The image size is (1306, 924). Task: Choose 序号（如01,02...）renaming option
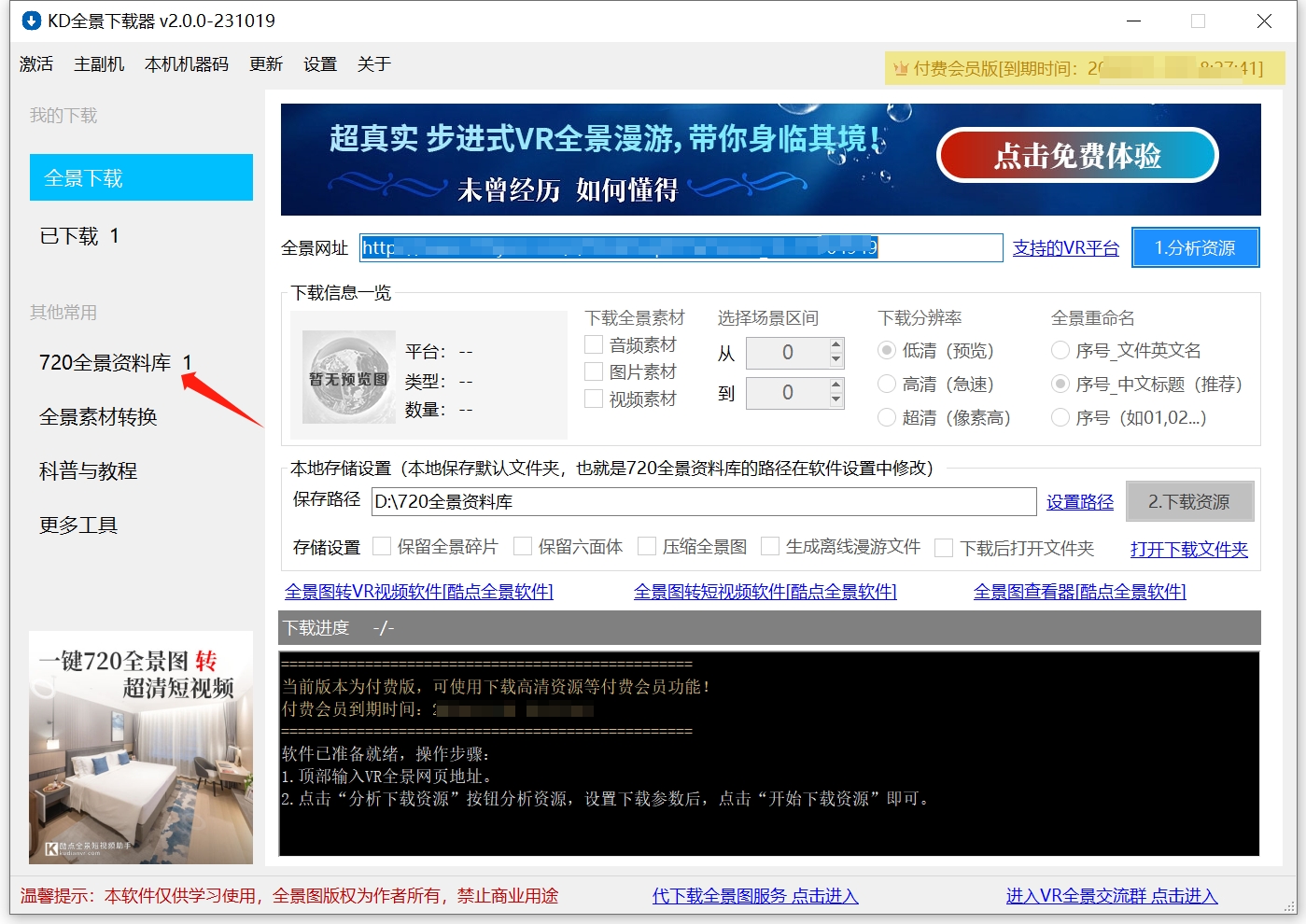coord(1060,418)
